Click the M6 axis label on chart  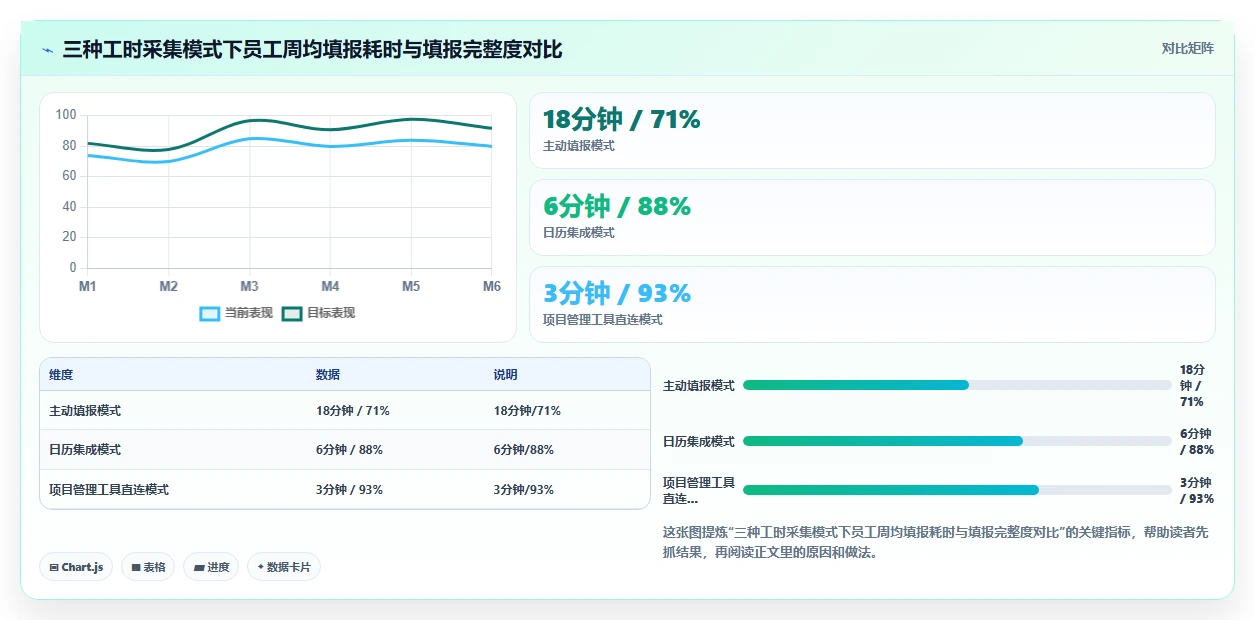(491, 287)
